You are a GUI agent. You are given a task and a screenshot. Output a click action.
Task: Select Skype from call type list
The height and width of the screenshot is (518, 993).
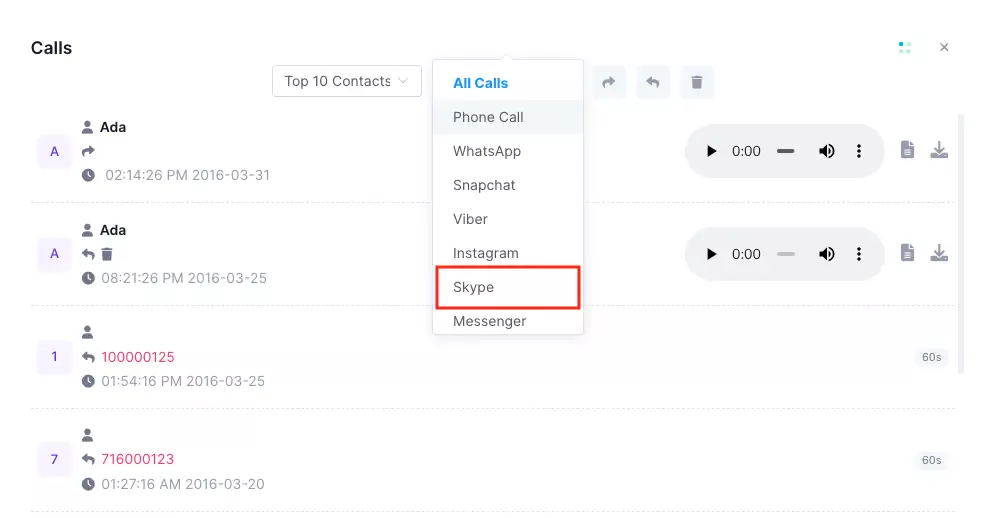pos(507,287)
